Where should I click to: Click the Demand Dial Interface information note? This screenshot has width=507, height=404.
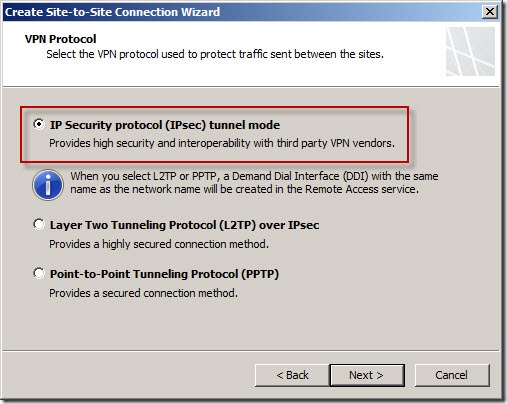tap(254, 183)
